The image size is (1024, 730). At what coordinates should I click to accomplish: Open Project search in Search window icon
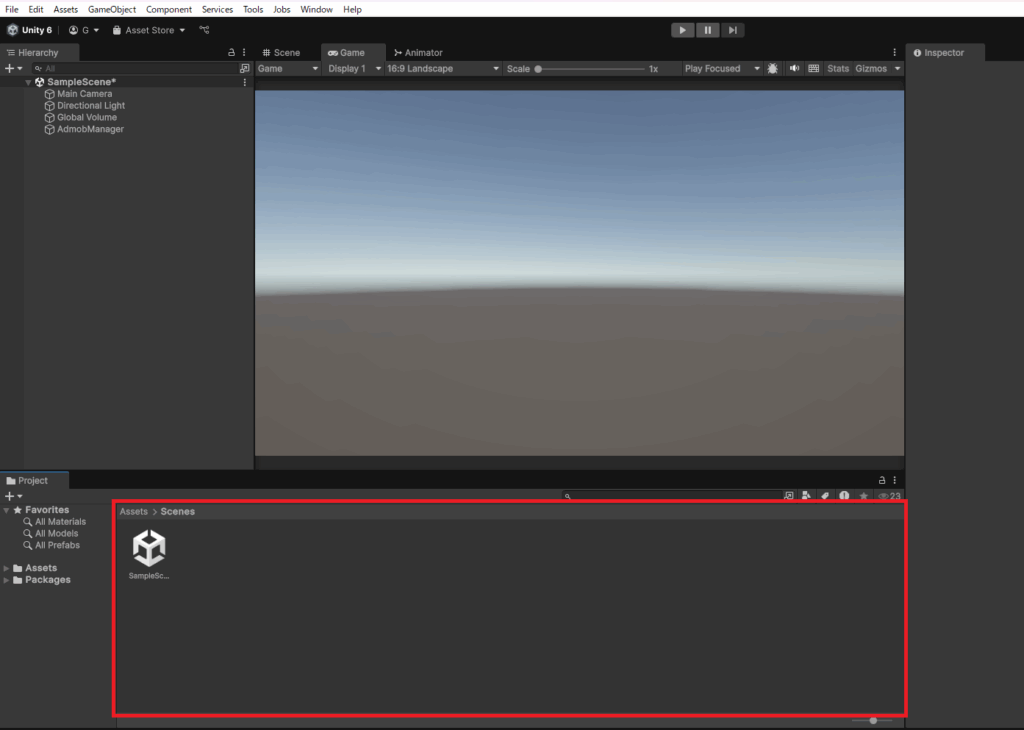[789, 496]
